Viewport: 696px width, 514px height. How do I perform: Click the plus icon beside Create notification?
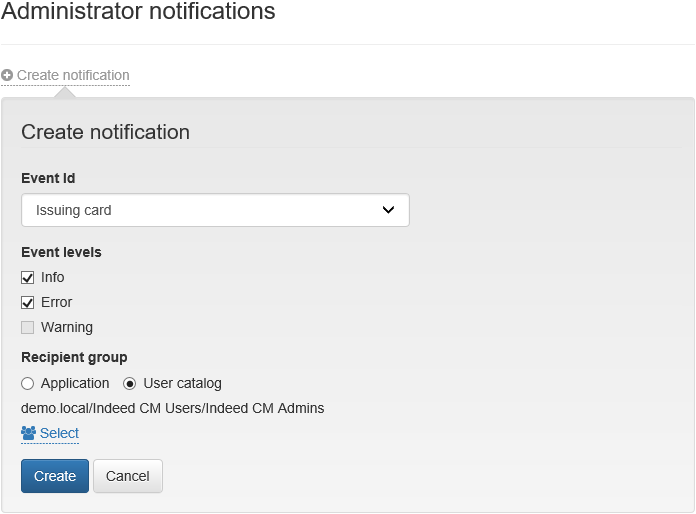tap(7, 75)
